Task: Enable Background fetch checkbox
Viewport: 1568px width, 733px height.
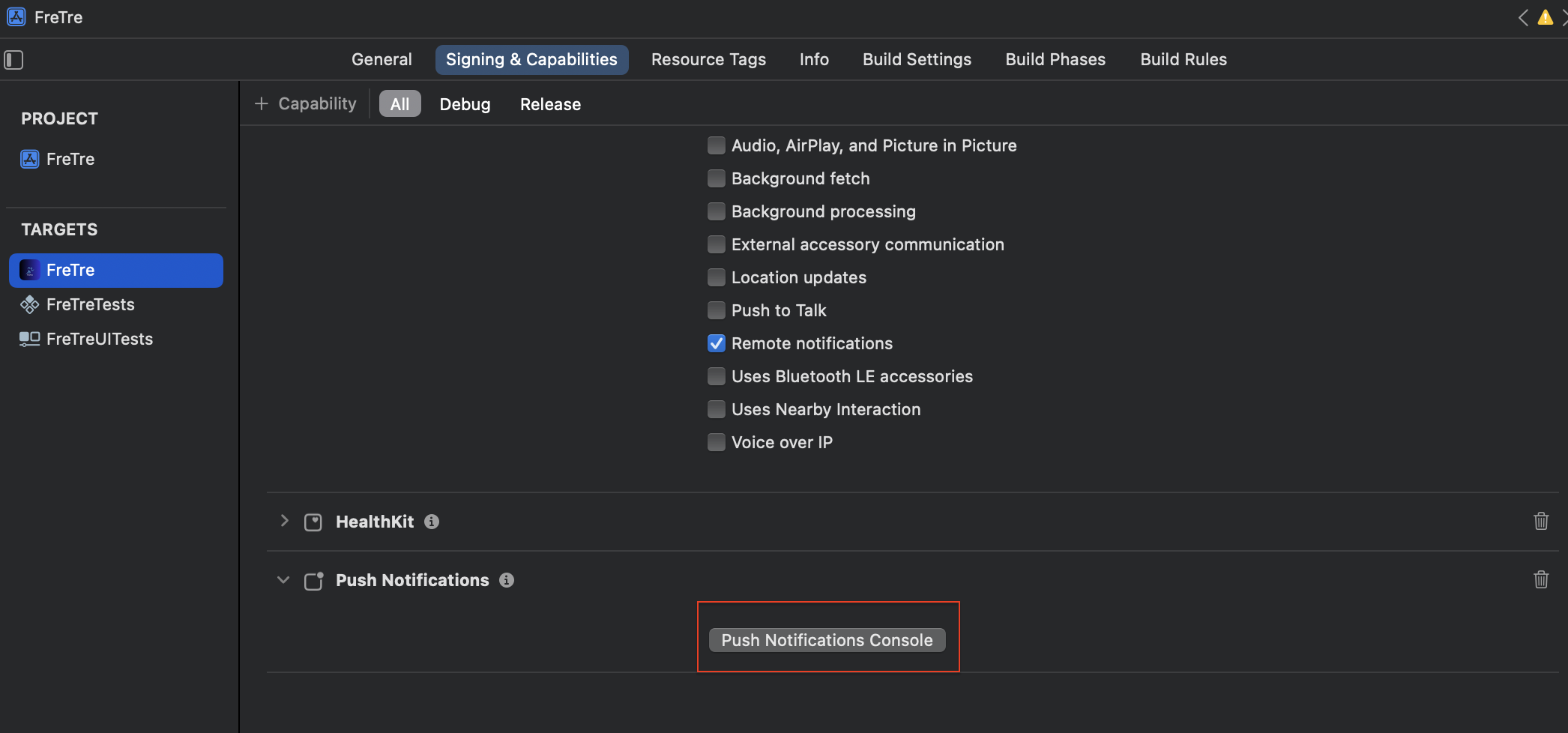Action: (717, 178)
